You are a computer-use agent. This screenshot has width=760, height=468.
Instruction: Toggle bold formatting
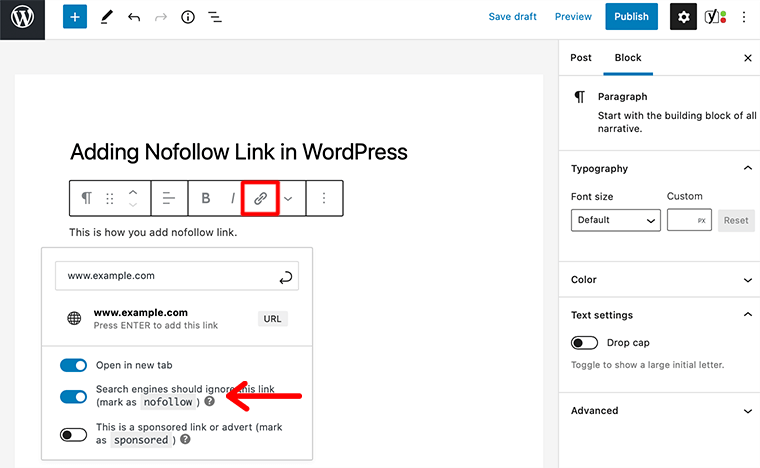pos(206,198)
